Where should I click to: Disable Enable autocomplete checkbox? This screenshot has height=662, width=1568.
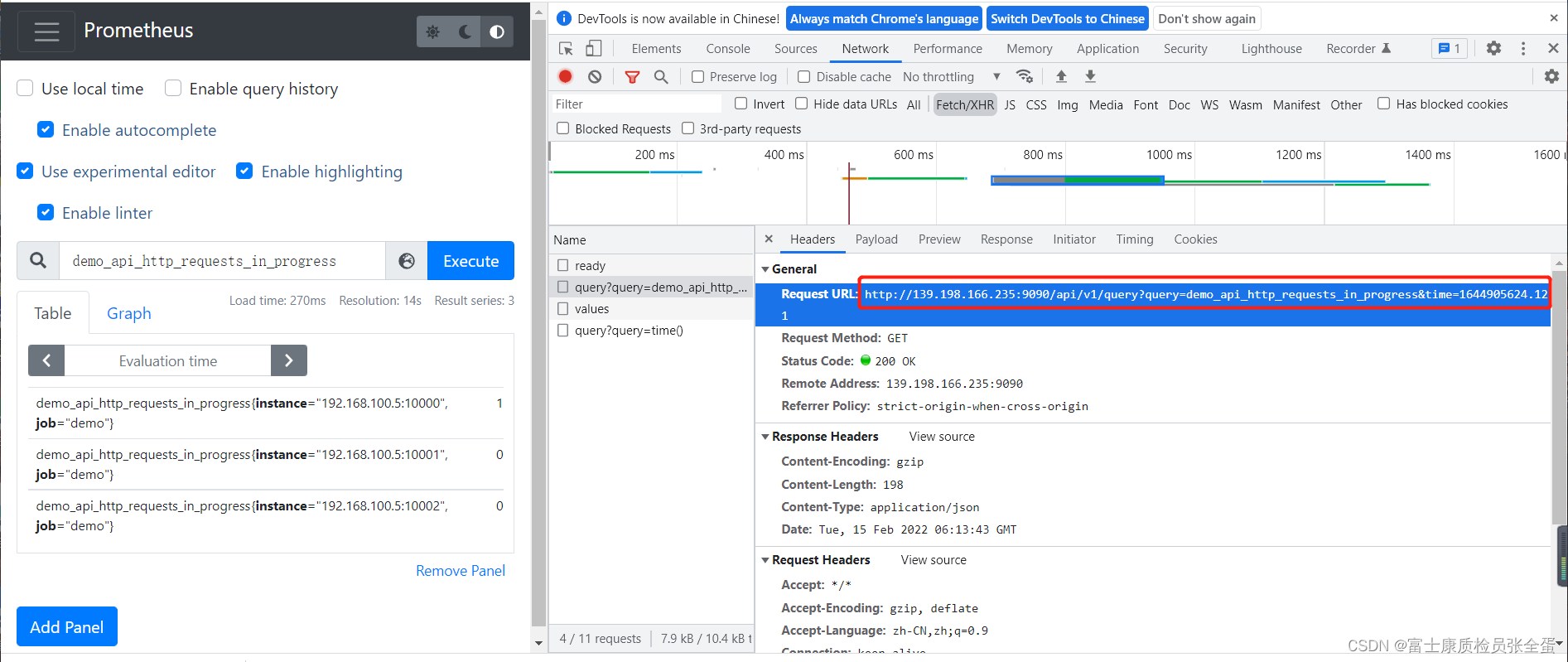[x=46, y=129]
